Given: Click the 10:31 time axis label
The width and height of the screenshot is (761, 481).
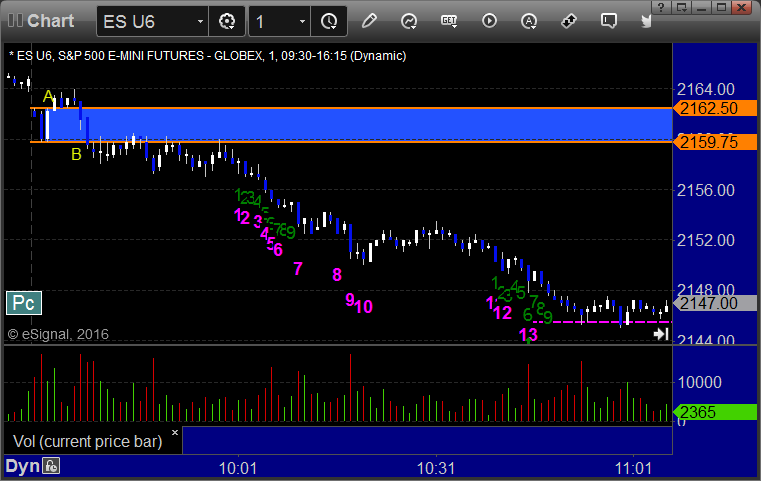Looking at the screenshot, I should [x=436, y=468].
